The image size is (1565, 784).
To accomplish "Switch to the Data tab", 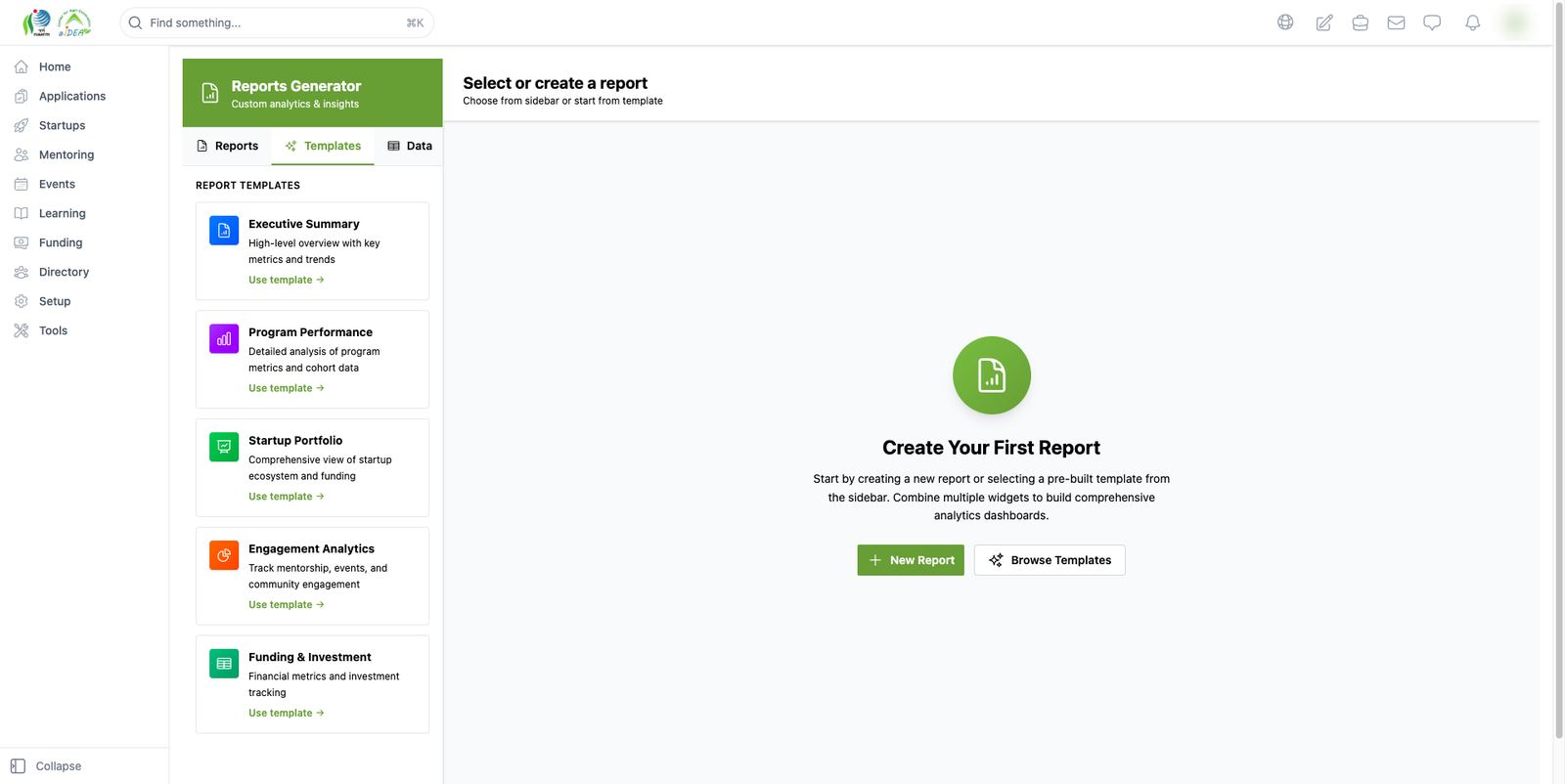I will pos(409,146).
